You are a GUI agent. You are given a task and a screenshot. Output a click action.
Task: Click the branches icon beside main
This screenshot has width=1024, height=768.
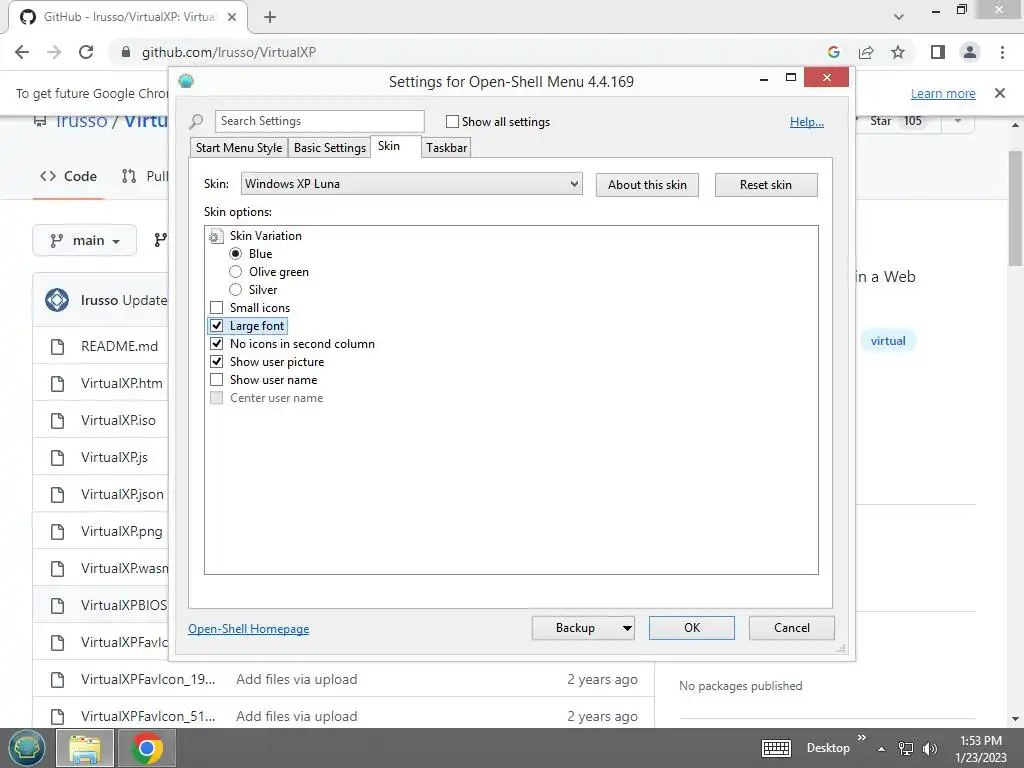161,240
